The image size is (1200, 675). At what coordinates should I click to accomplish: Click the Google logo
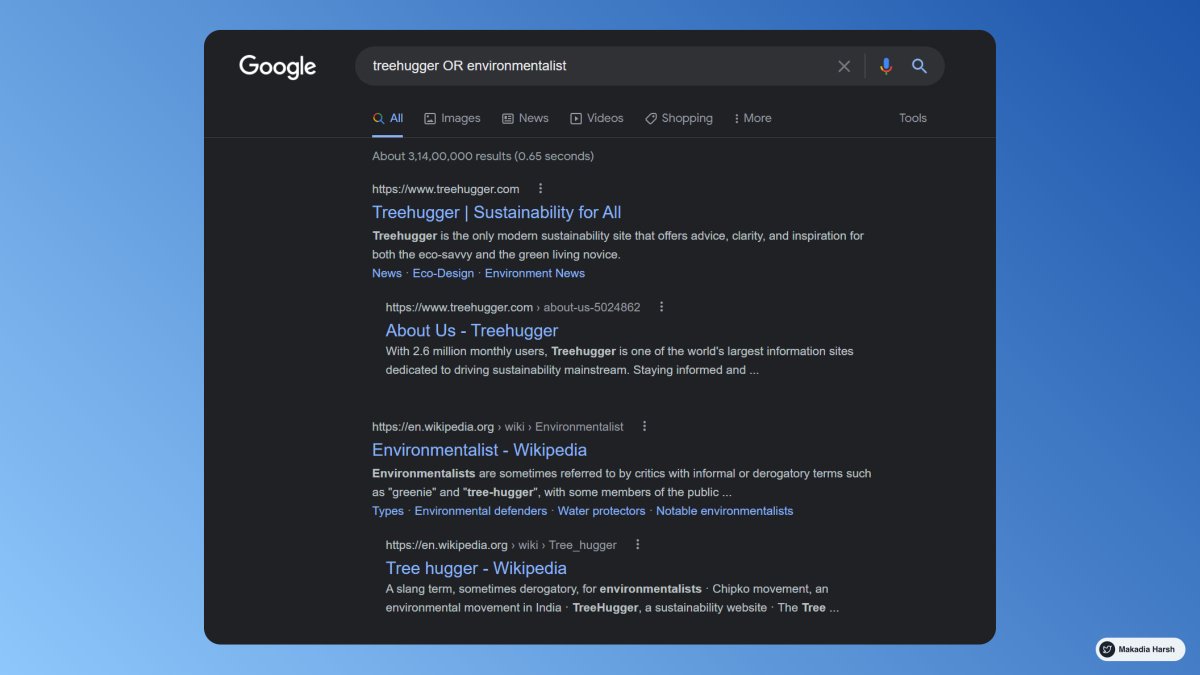tap(277, 66)
